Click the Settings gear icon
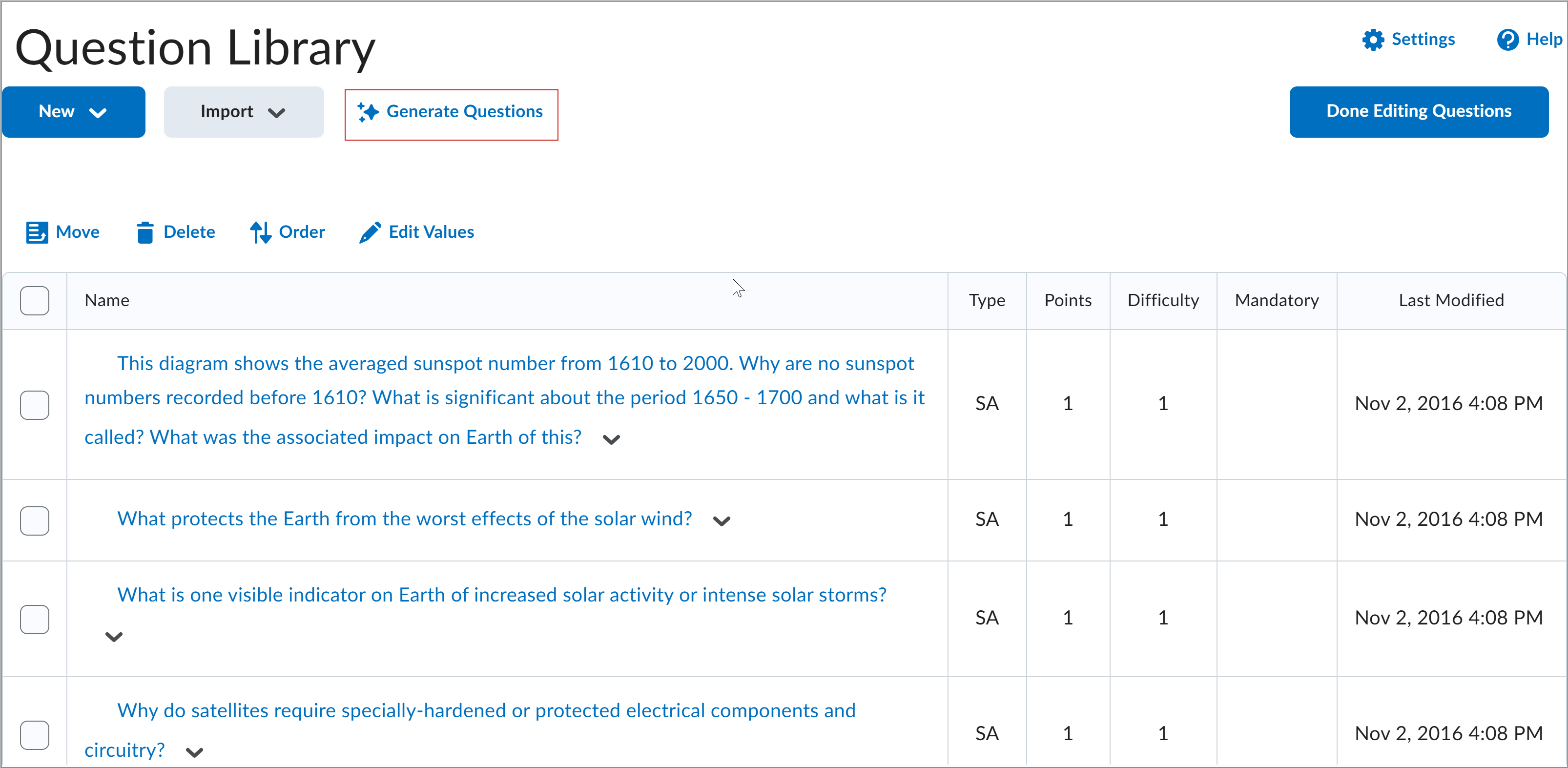This screenshot has height=768, width=1568. [1373, 40]
